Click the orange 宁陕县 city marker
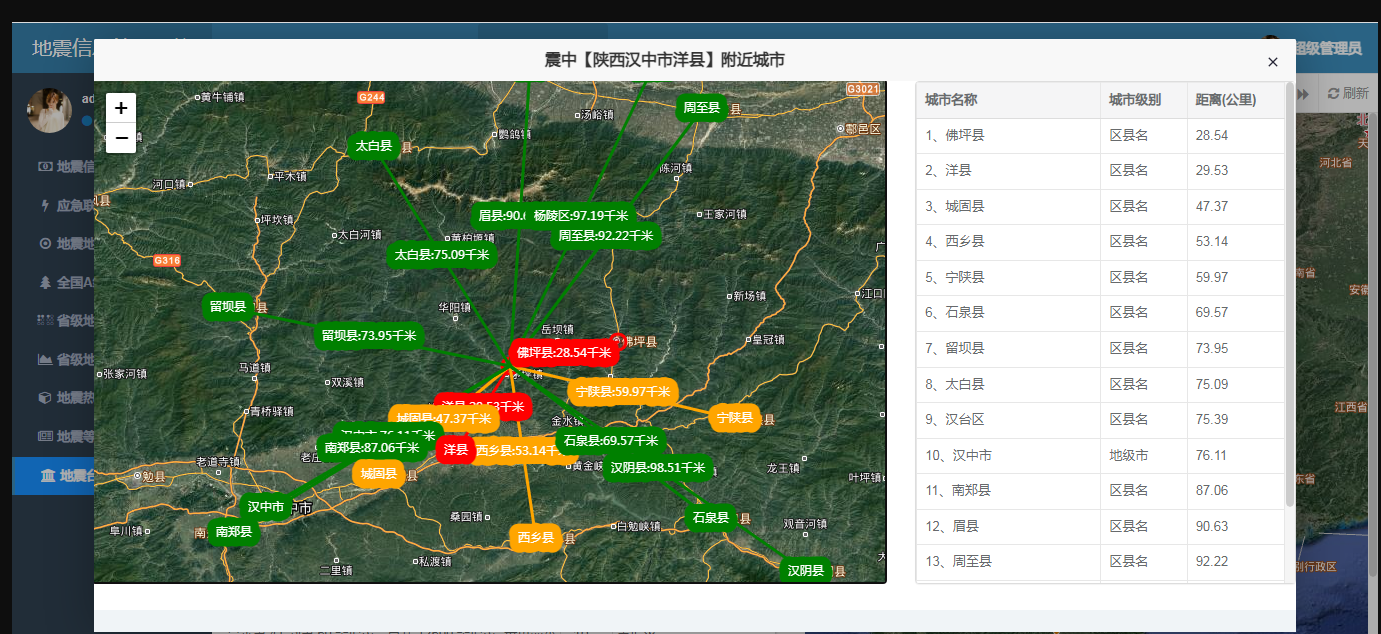This screenshot has height=634, width=1381. pyautogui.click(x=735, y=417)
